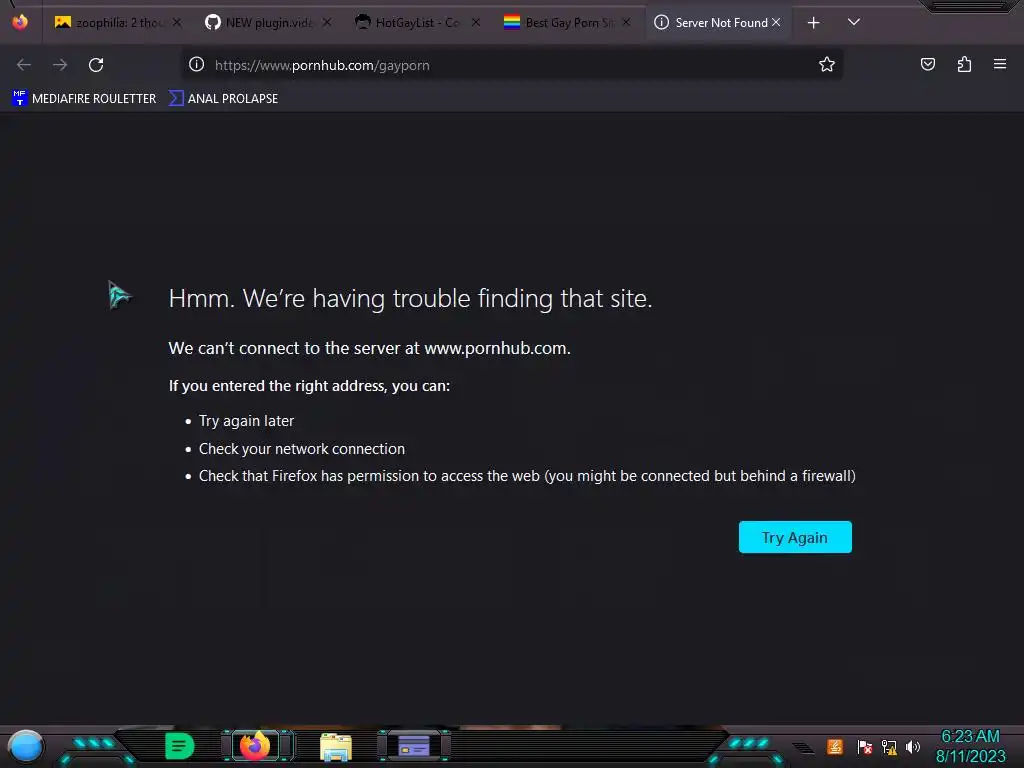Click the Try Again button
This screenshot has width=1024, height=768.
tap(795, 537)
